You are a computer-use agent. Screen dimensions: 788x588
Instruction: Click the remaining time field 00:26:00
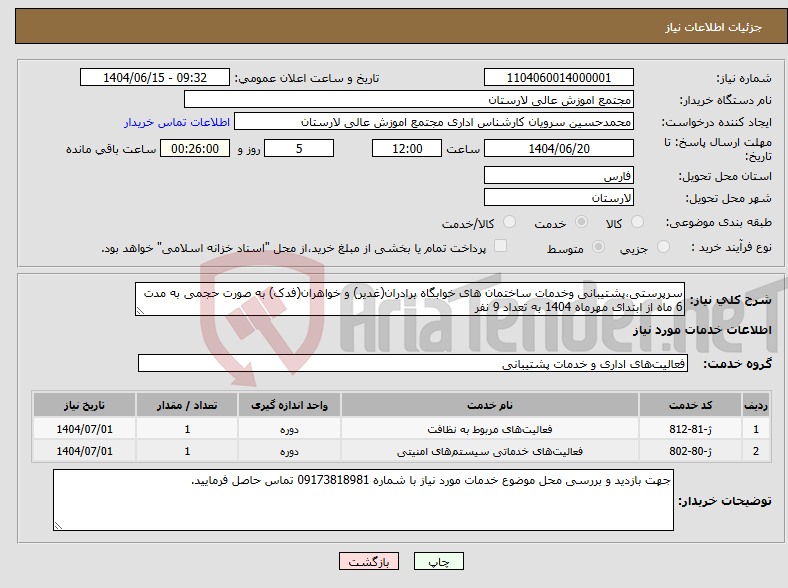(x=195, y=148)
